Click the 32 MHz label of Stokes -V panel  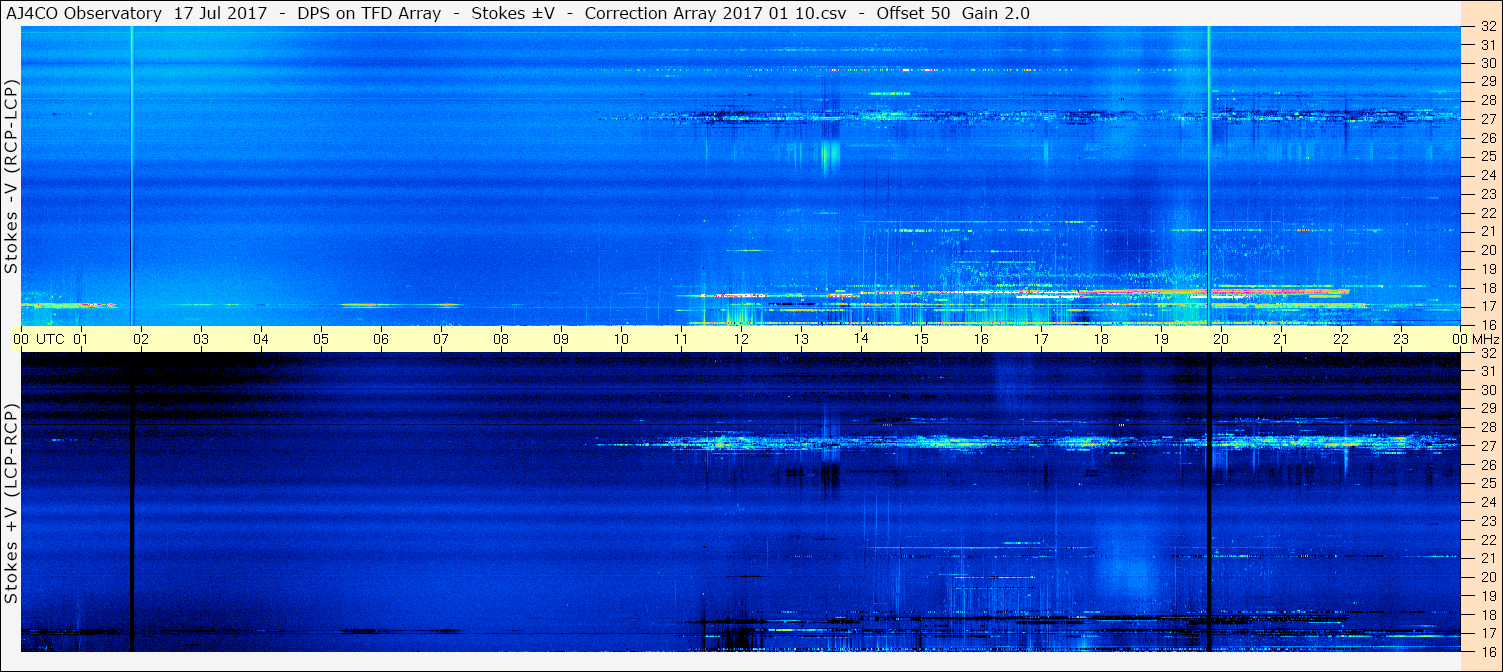[x=1488, y=27]
